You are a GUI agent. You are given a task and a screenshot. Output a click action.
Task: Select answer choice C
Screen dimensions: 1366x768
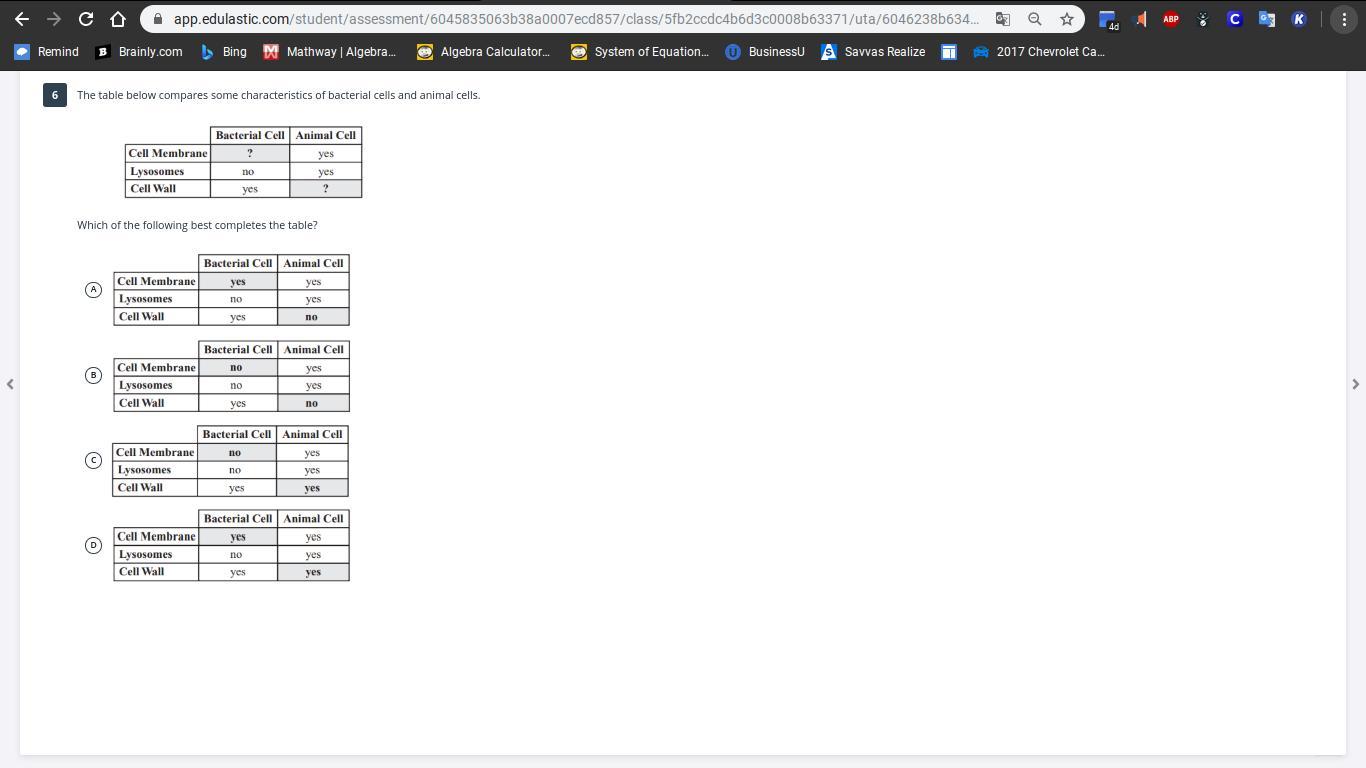click(93, 460)
